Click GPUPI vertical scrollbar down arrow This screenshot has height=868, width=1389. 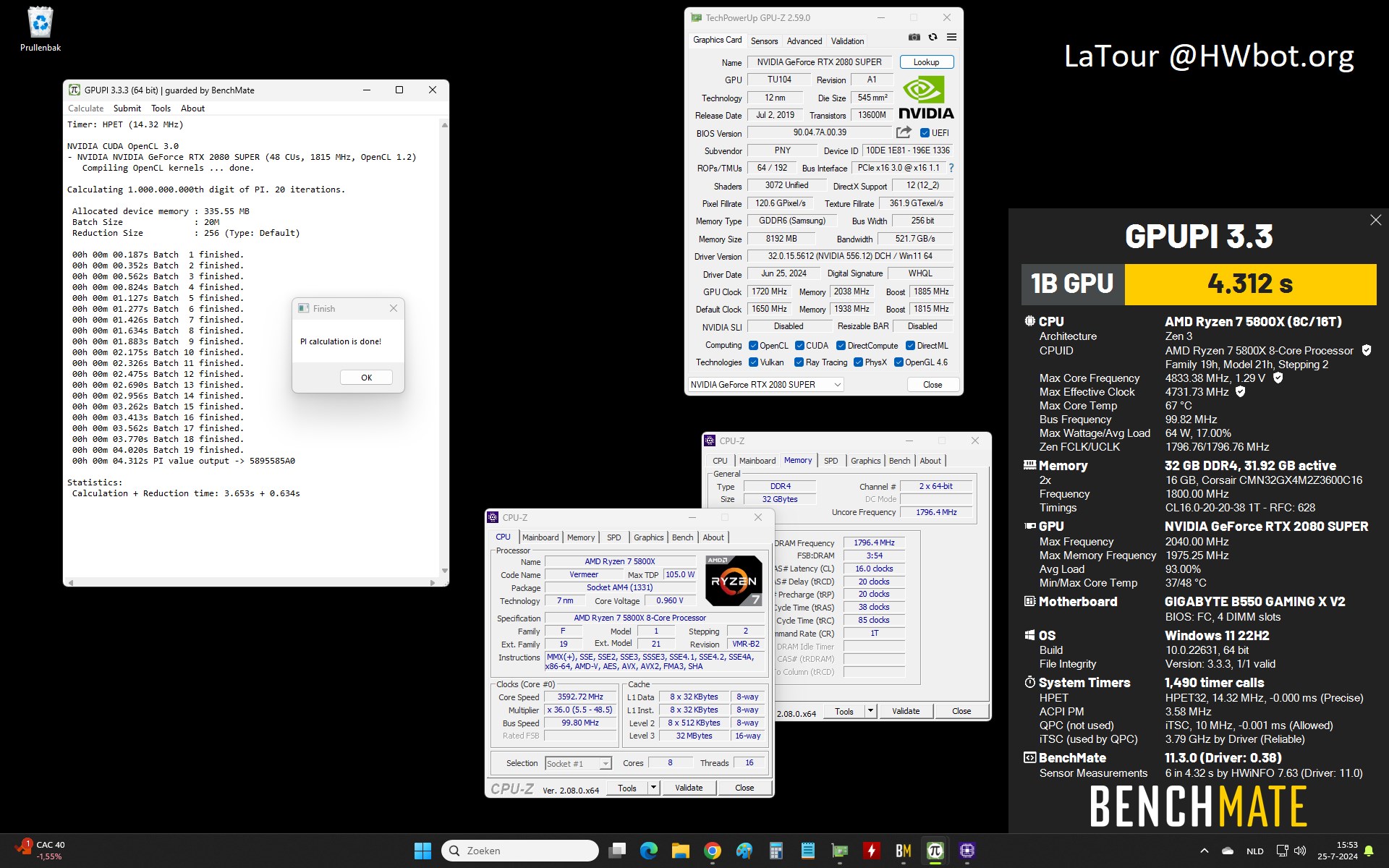[x=444, y=571]
